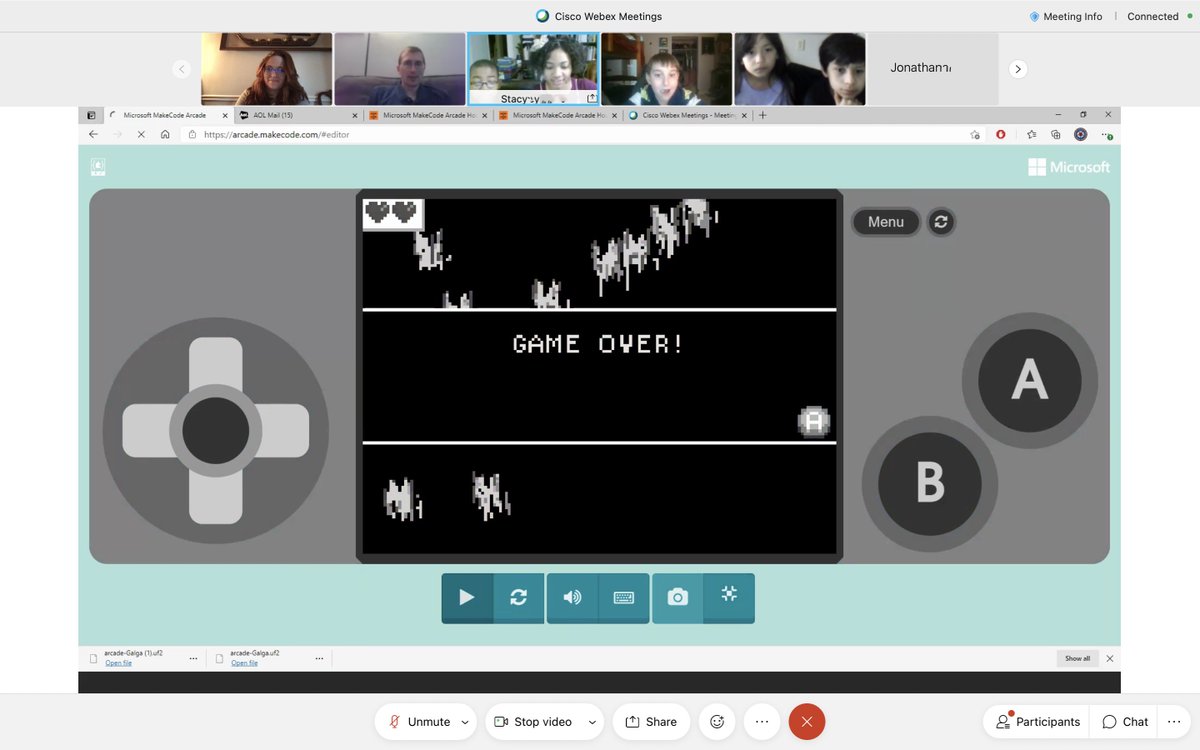The image size is (1200, 750).
Task: Show previous participant thumbnails arrow
Action: [181, 69]
